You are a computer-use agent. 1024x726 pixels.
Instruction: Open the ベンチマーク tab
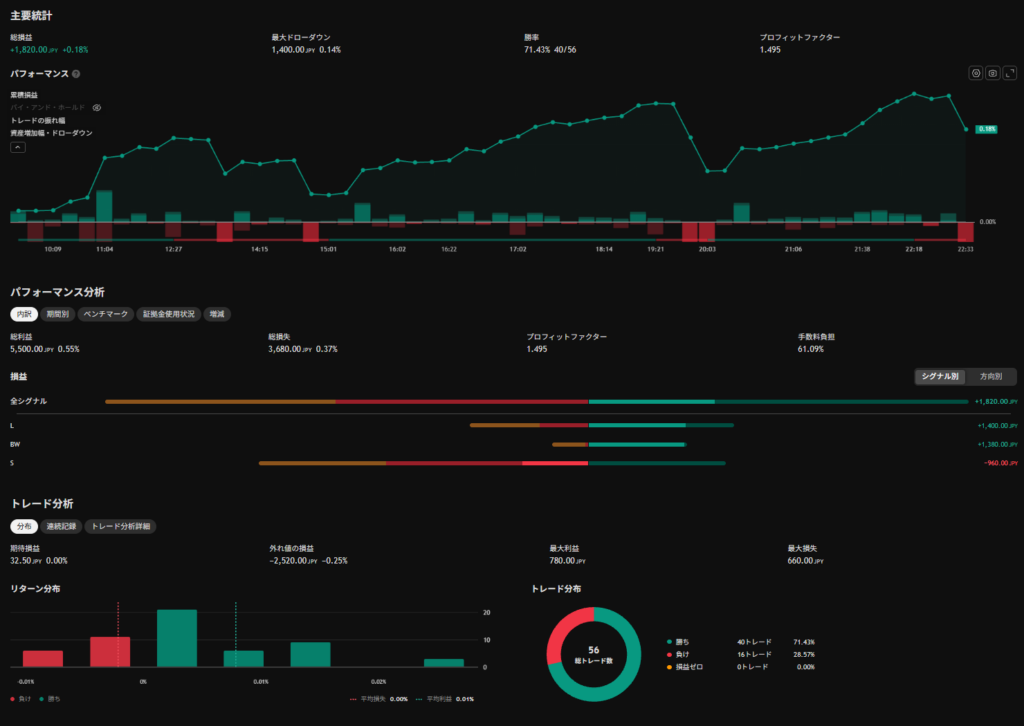click(106, 314)
